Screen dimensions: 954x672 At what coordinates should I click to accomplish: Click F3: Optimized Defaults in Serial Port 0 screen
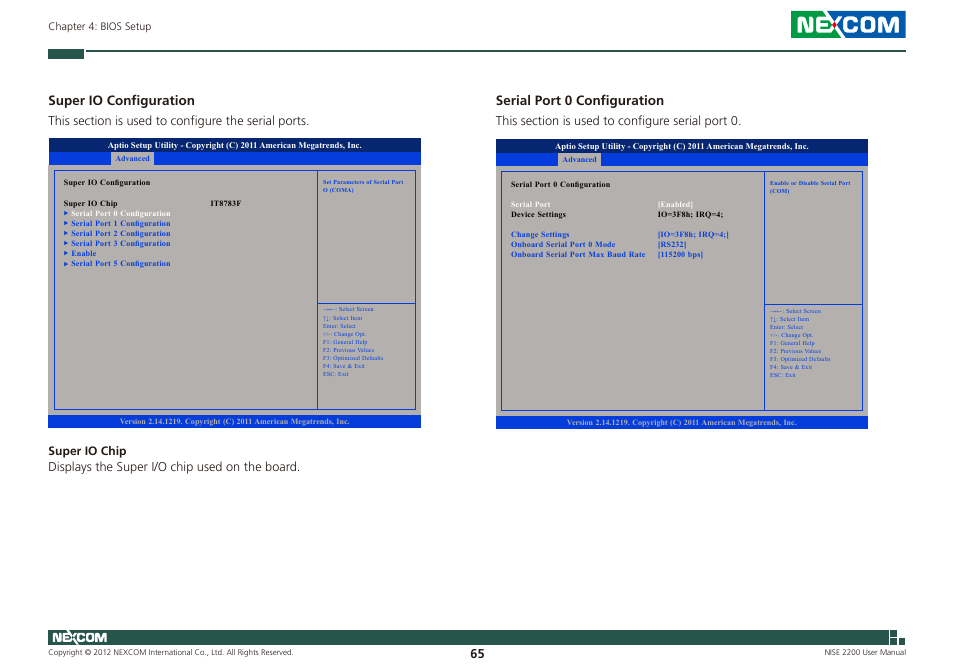pos(800,359)
